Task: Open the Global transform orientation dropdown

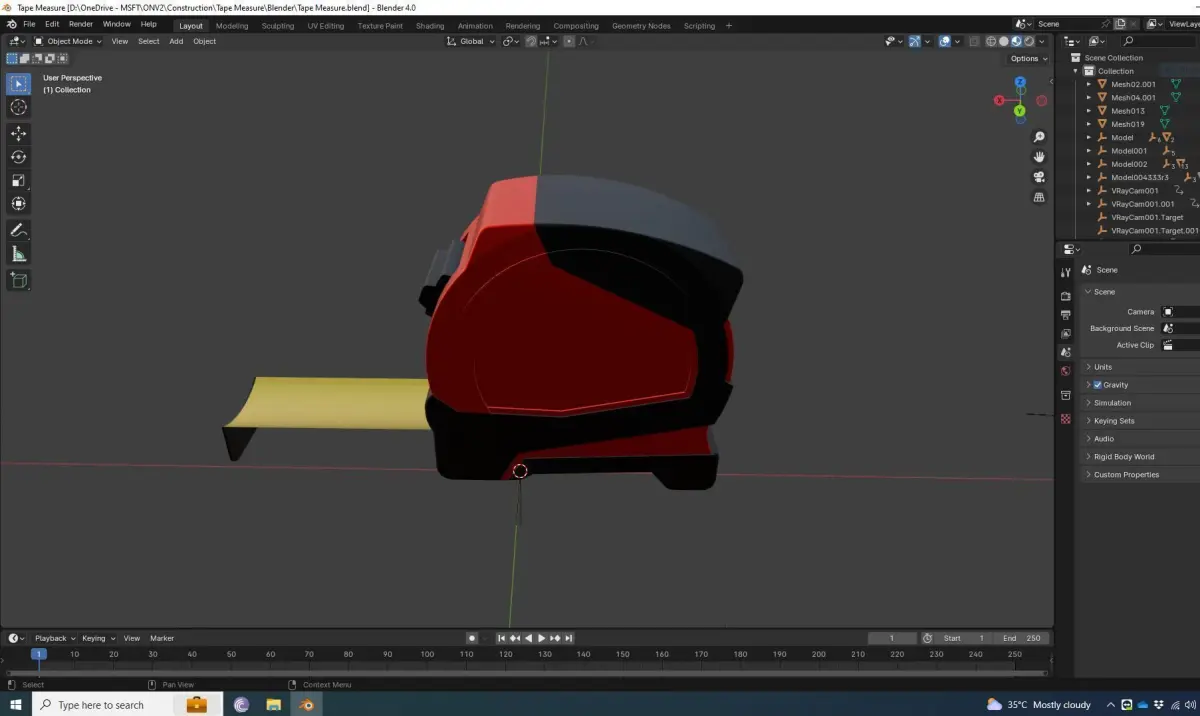Action: click(471, 41)
